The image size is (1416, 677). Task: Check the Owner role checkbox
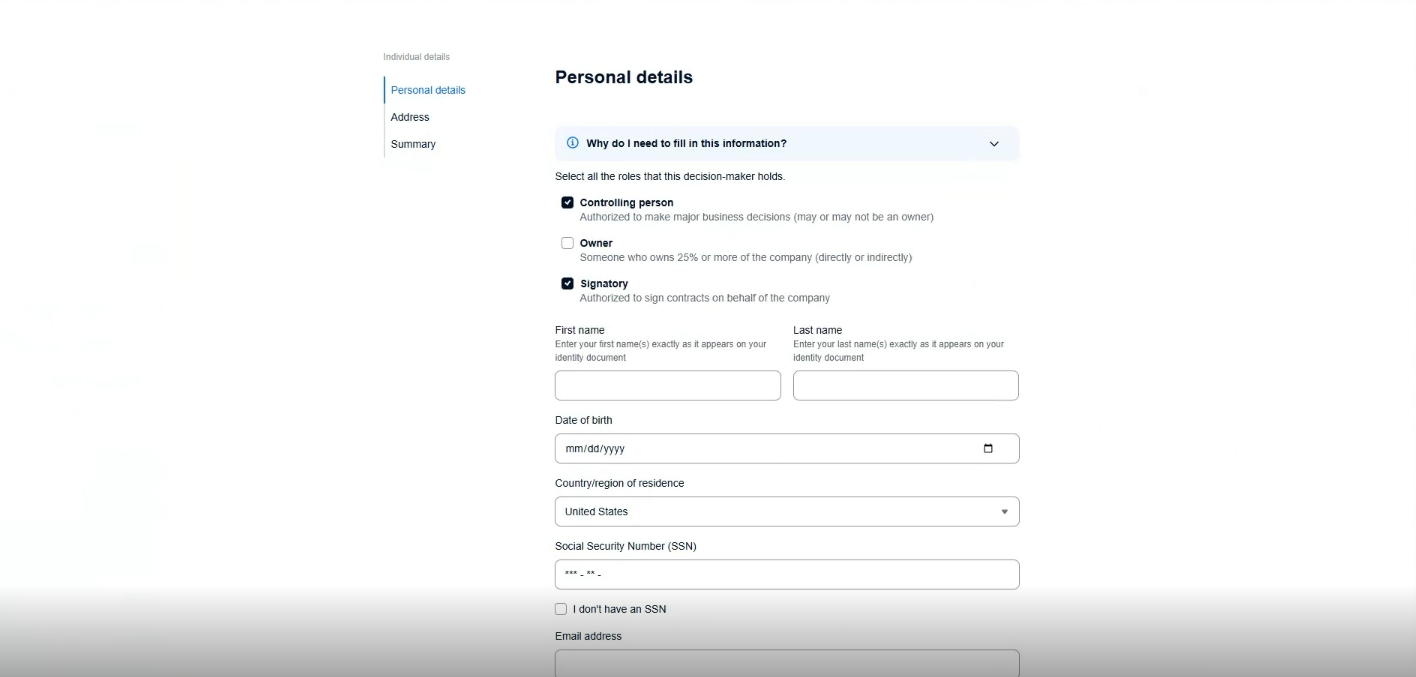point(567,243)
